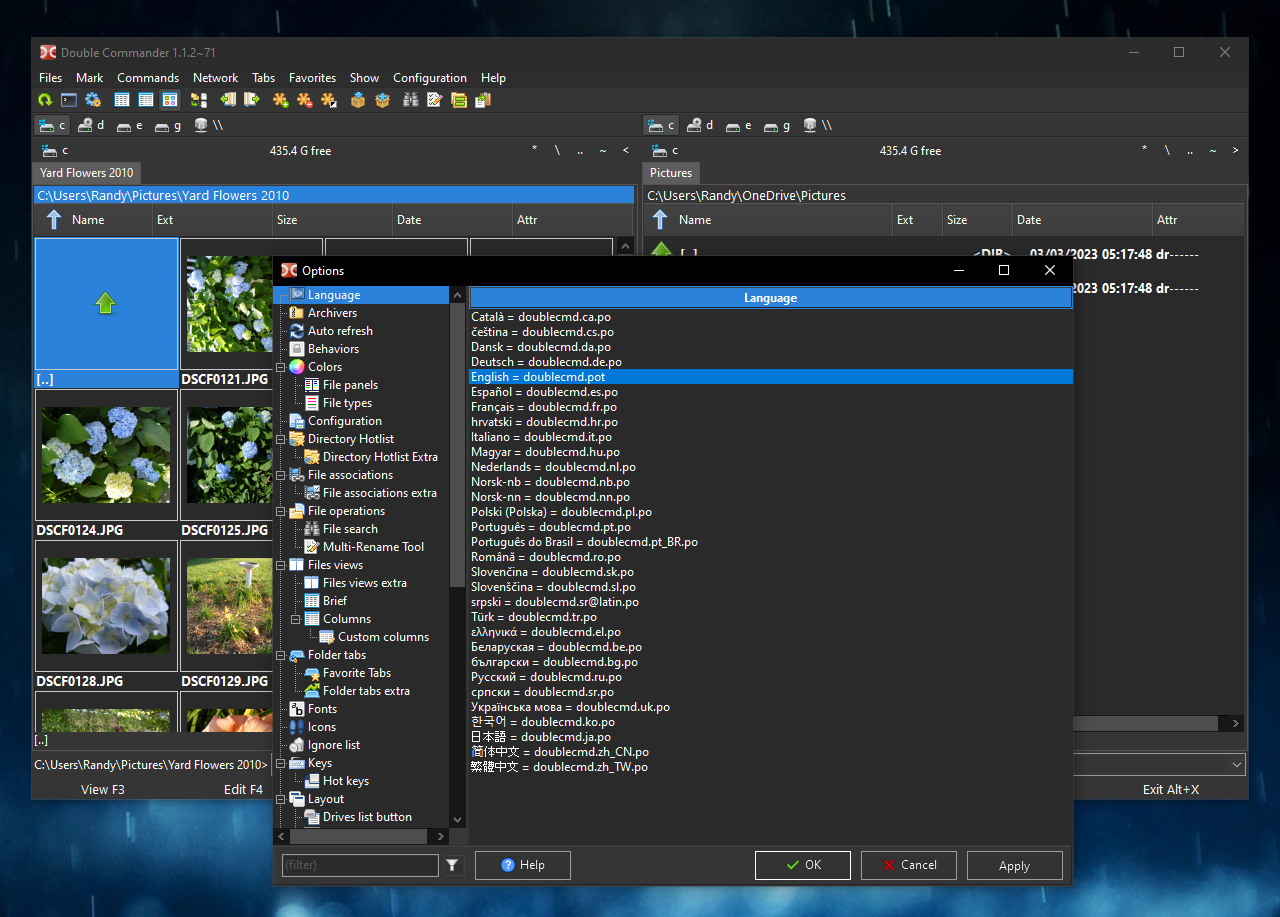This screenshot has height=917, width=1280.
Task: Click the pack files box icon
Action: point(358,100)
